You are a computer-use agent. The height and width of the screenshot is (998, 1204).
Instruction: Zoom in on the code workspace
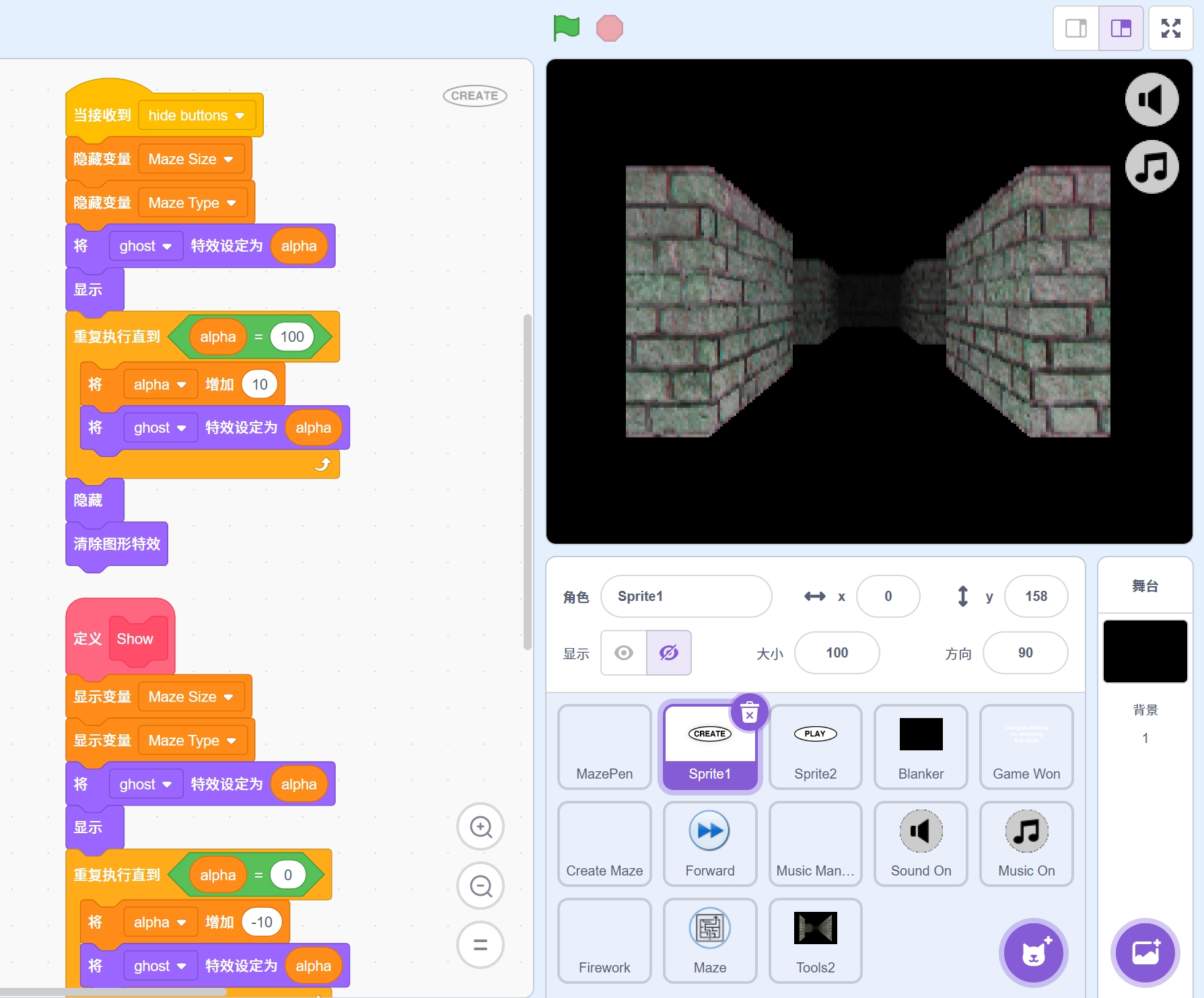coord(481,826)
